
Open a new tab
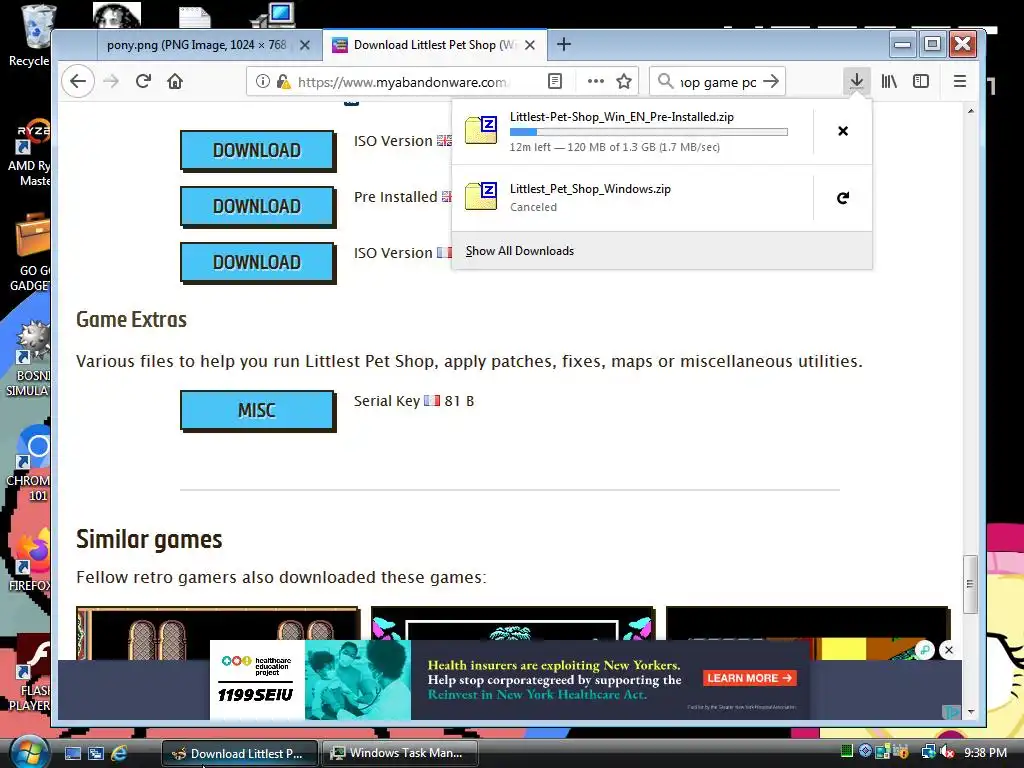564,44
